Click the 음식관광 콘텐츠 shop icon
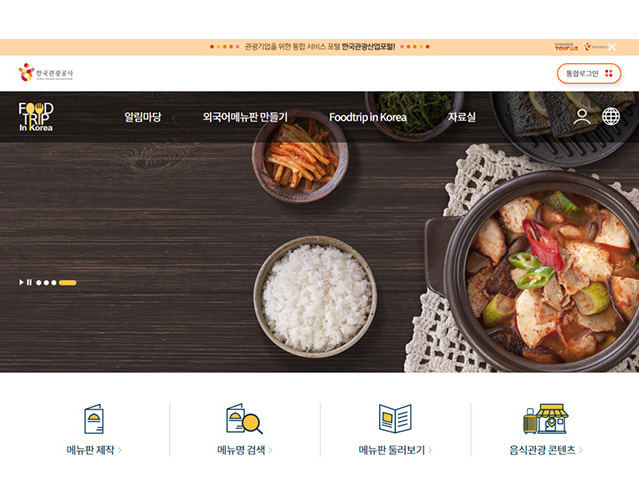The width and height of the screenshot is (639, 500). click(546, 419)
